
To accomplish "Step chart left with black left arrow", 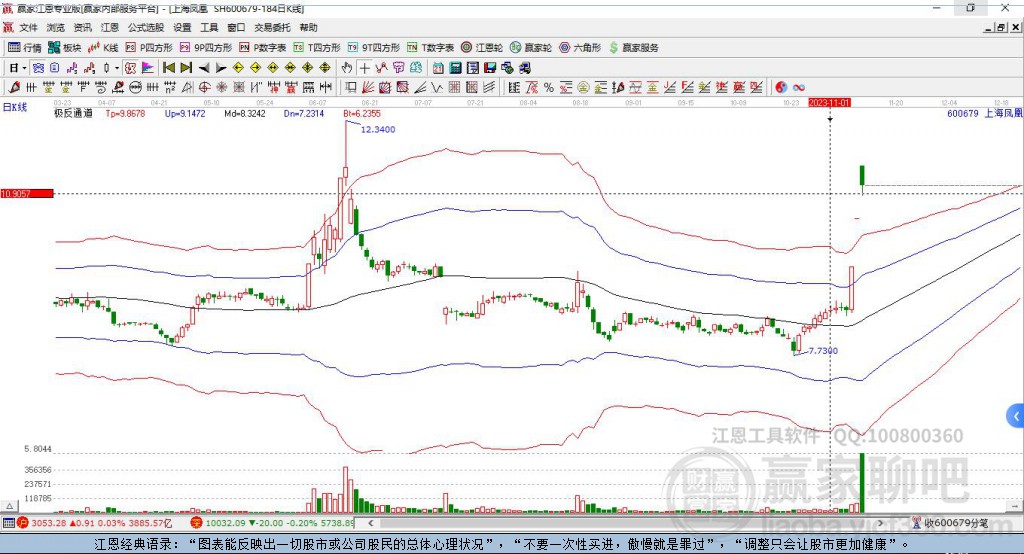I will click(x=204, y=68).
